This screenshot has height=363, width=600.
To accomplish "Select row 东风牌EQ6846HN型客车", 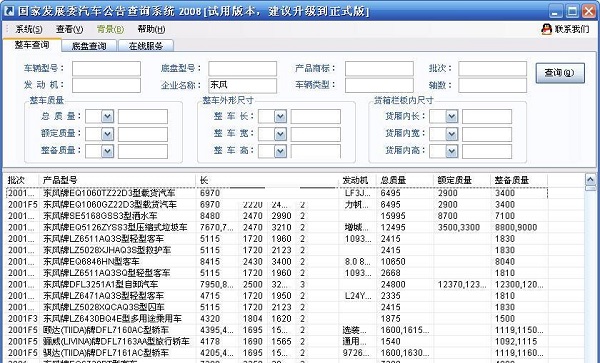I will [x=277, y=262].
